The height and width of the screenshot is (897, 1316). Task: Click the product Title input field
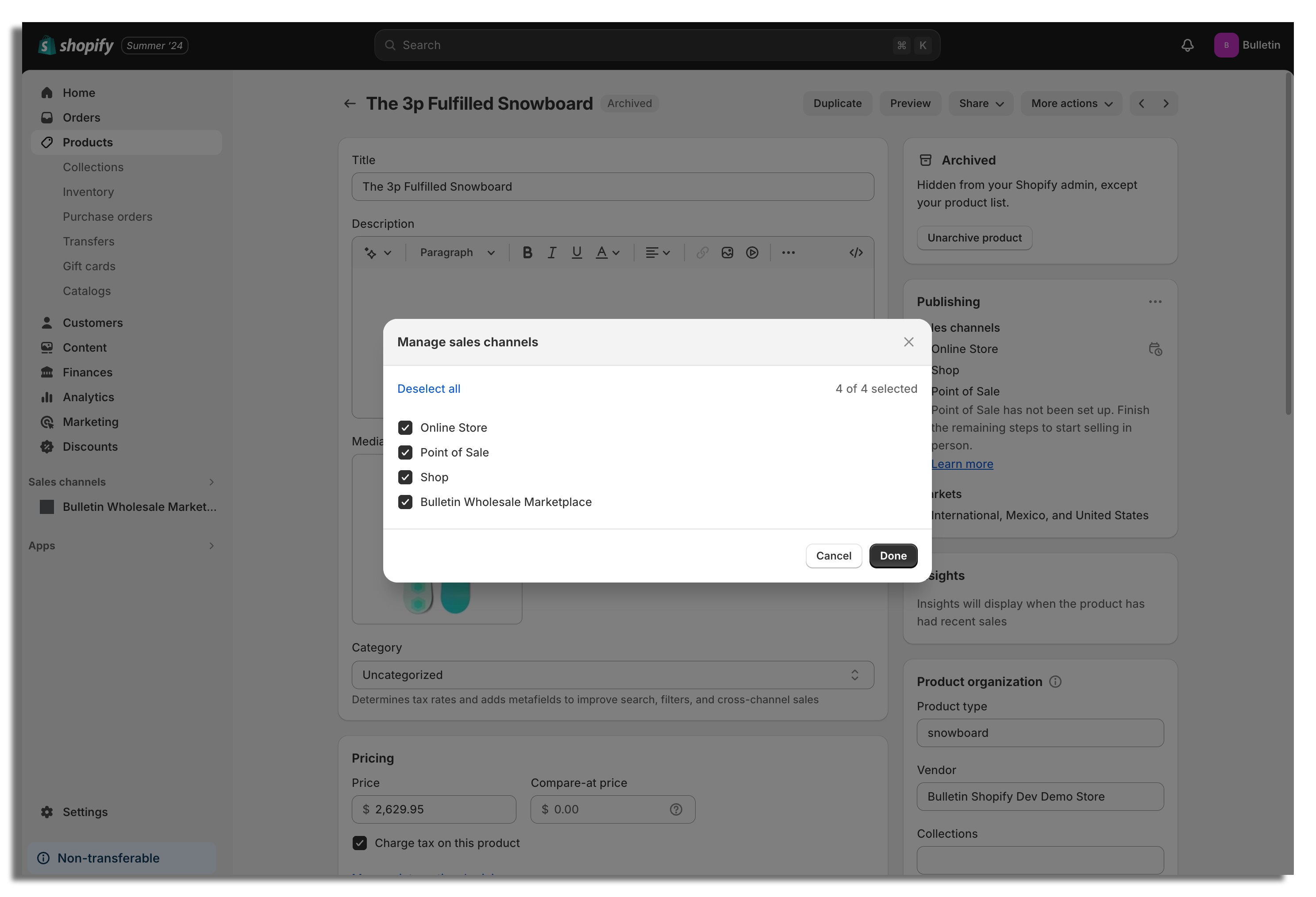(613, 187)
